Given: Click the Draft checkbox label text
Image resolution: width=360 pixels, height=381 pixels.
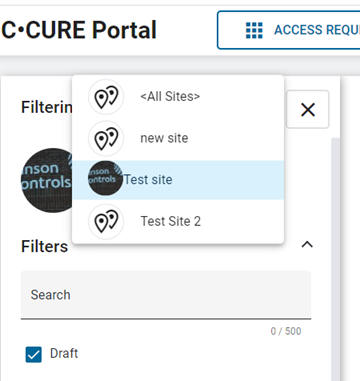Looking at the screenshot, I should pos(64,353).
